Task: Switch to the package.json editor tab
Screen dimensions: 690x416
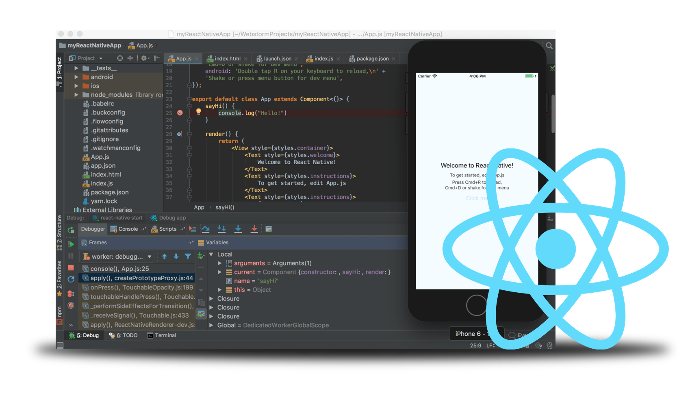Action: coord(371,58)
